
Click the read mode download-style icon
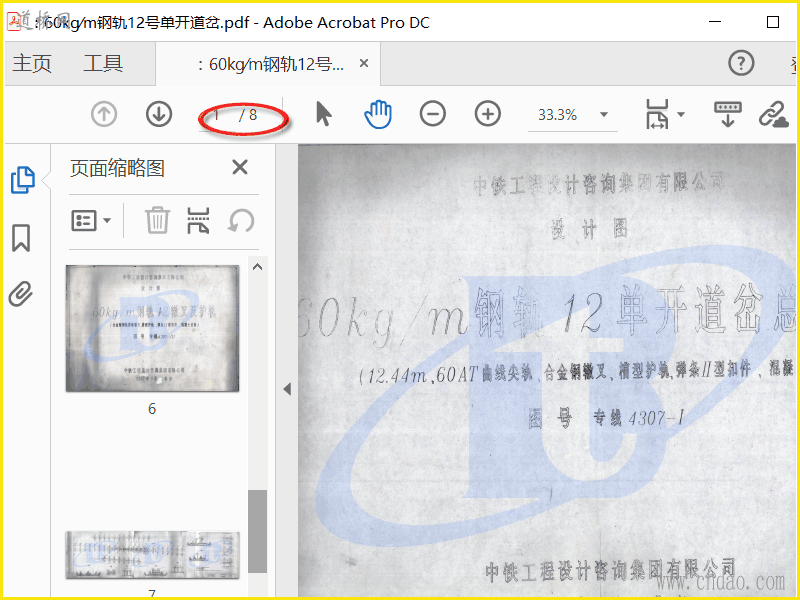coord(728,114)
